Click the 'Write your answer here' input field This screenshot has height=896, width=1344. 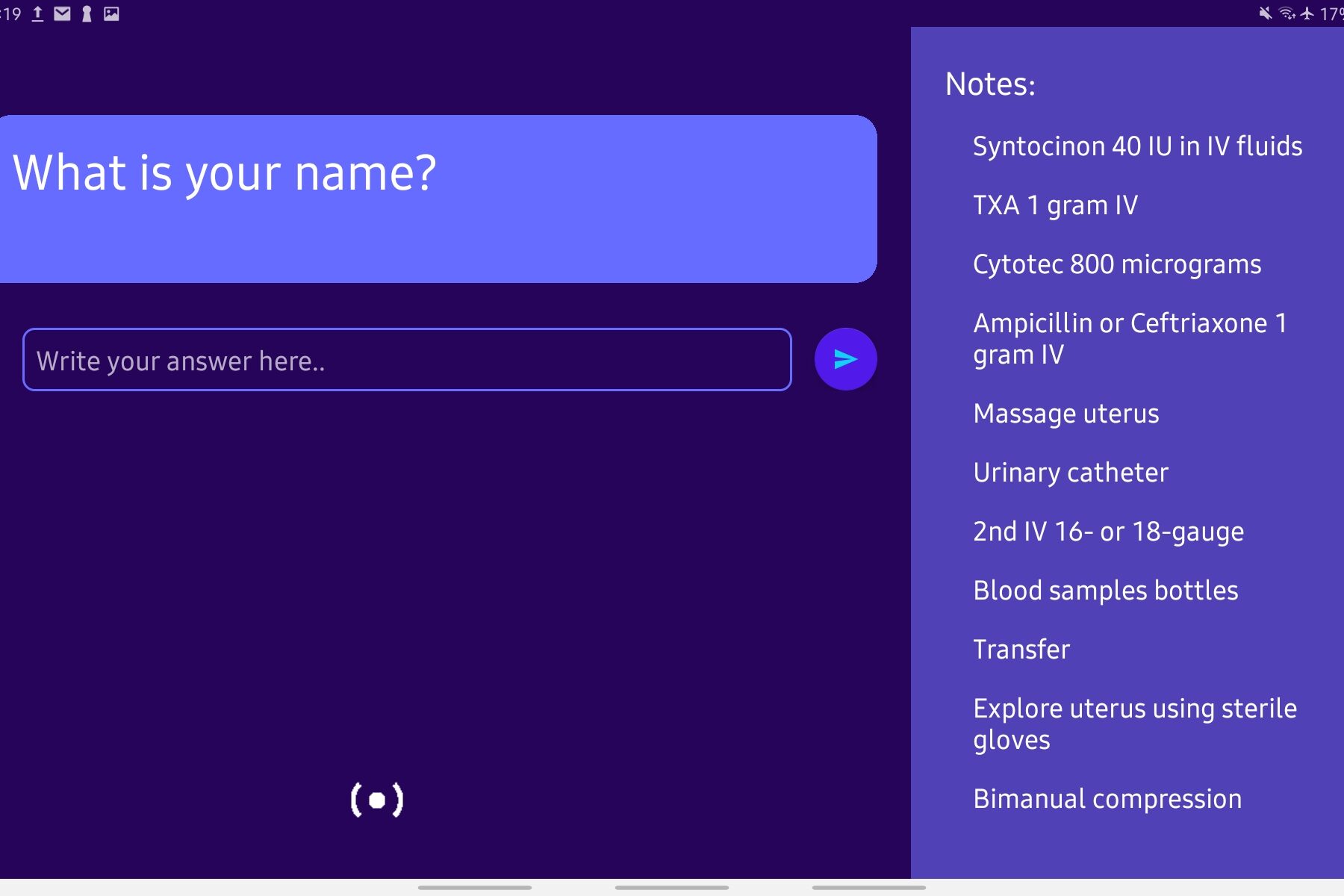(x=407, y=360)
